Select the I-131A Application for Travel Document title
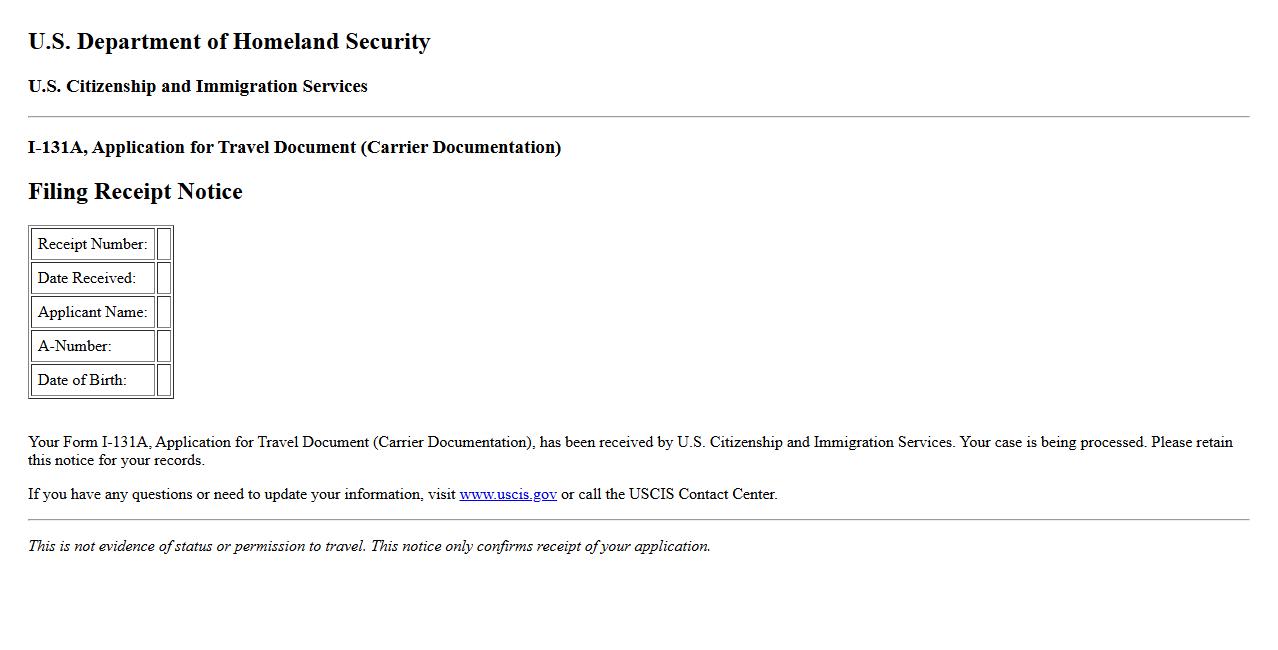 point(294,147)
